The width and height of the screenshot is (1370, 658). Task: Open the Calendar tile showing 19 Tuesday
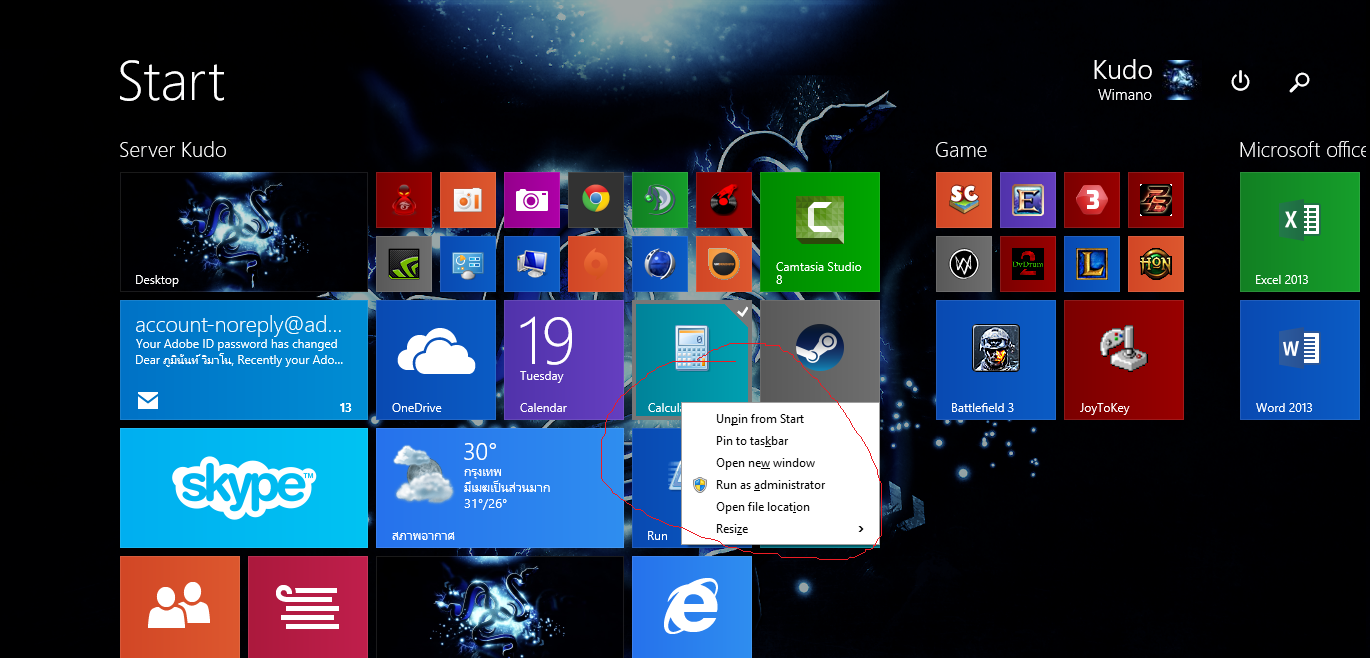[564, 360]
